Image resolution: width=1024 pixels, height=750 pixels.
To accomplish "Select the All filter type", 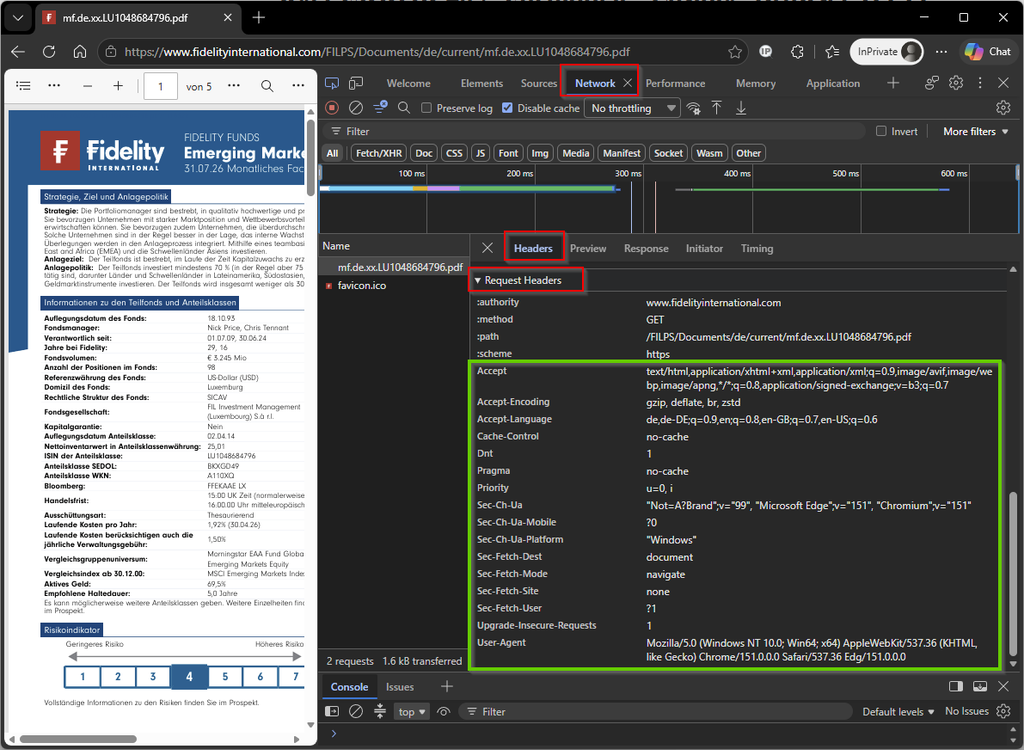I will point(332,153).
